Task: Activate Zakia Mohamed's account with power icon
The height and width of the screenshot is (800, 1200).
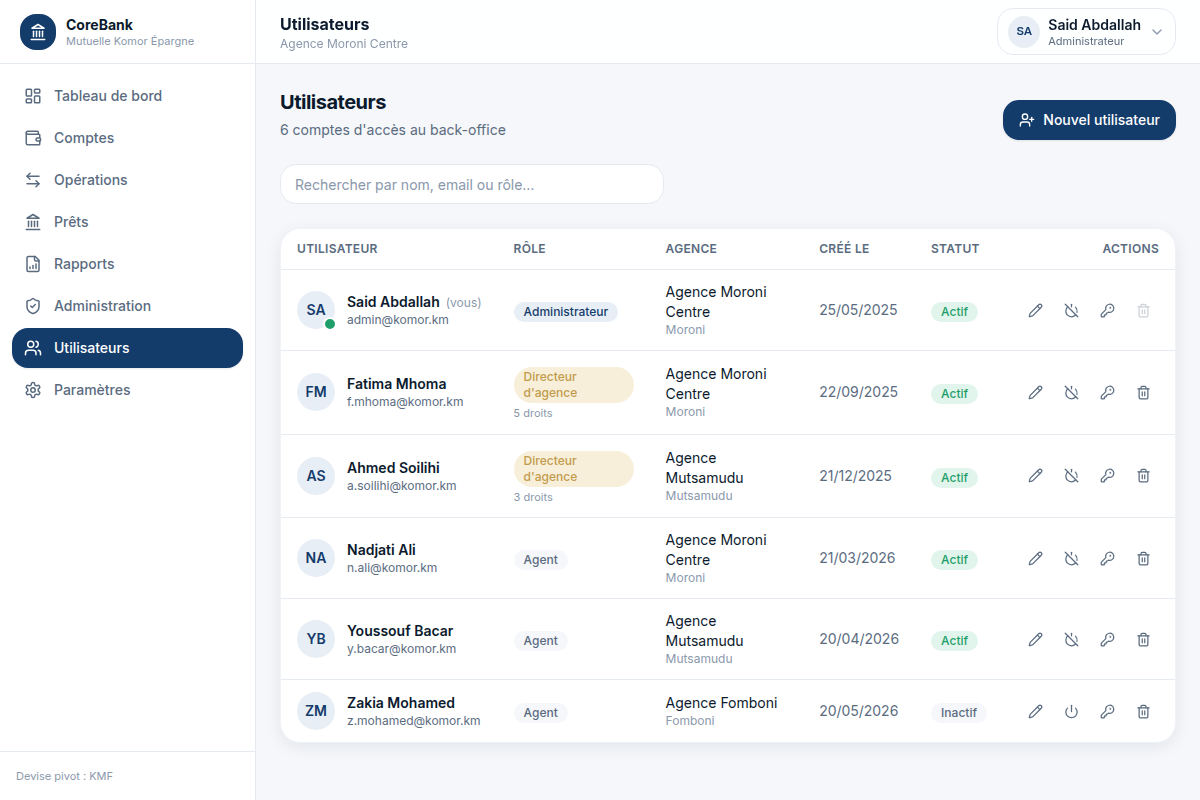Action: (1071, 712)
